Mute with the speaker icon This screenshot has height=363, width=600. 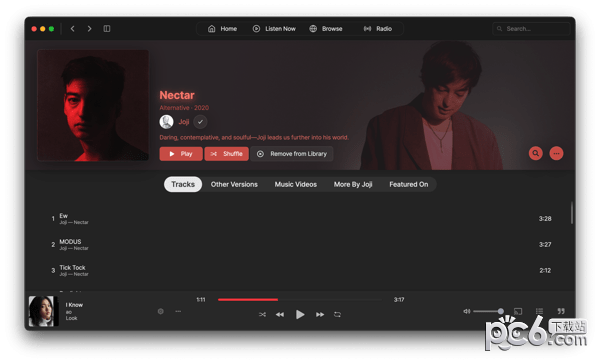(467, 311)
